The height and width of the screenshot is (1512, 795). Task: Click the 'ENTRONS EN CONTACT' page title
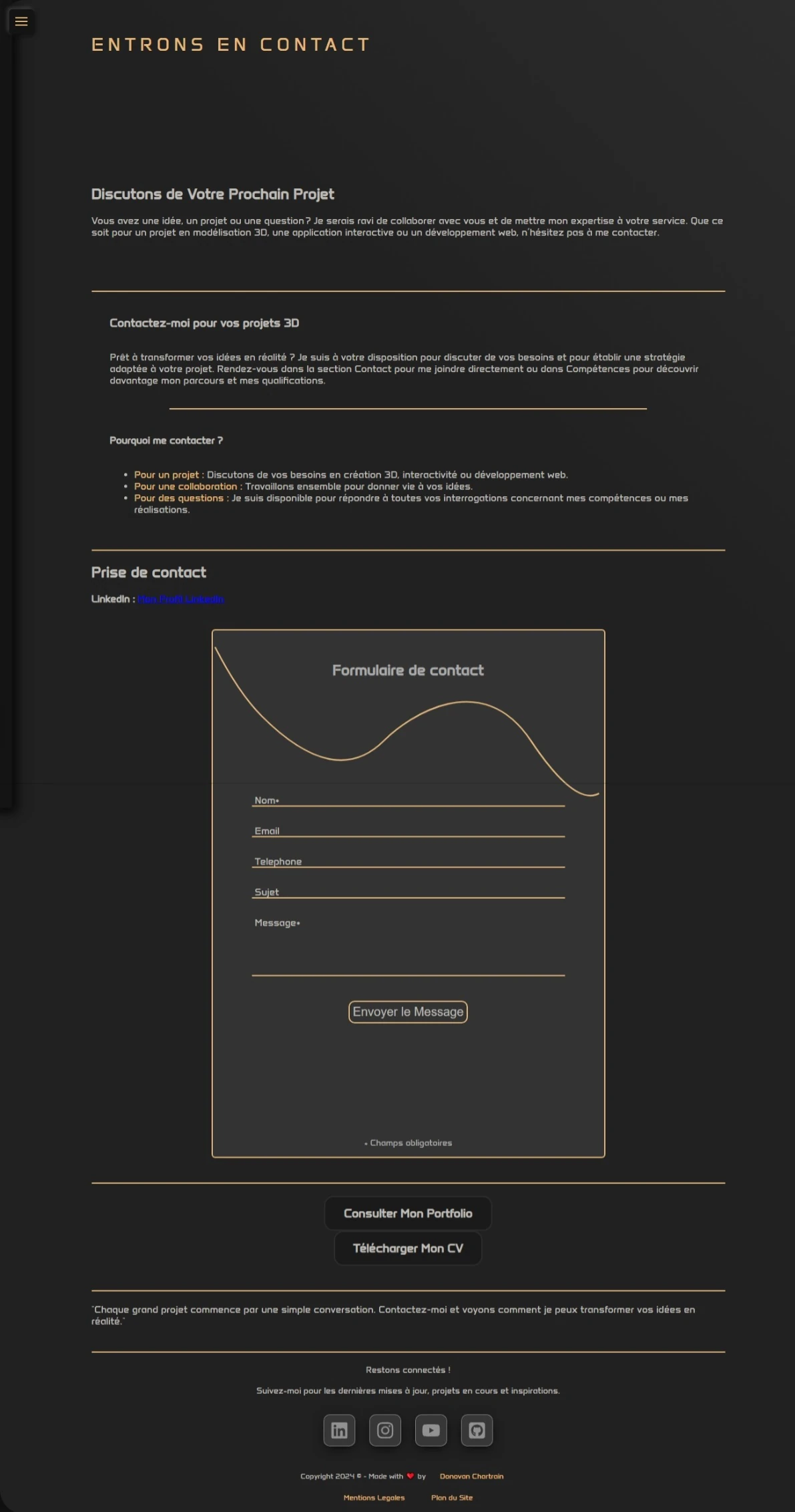pos(231,45)
